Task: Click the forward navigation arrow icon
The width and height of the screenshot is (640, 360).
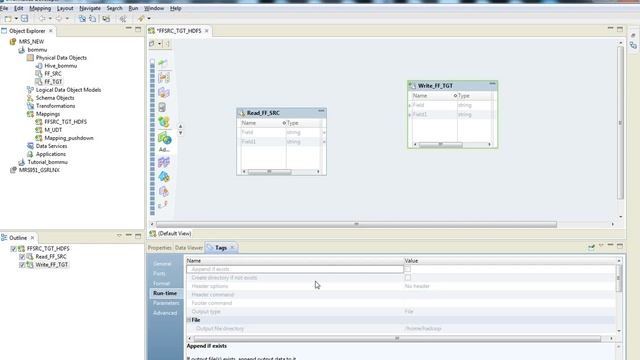Action: coord(59,19)
